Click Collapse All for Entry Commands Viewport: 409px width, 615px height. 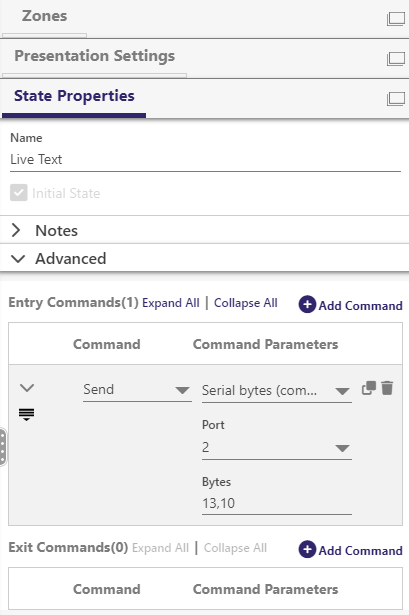pyautogui.click(x=245, y=303)
